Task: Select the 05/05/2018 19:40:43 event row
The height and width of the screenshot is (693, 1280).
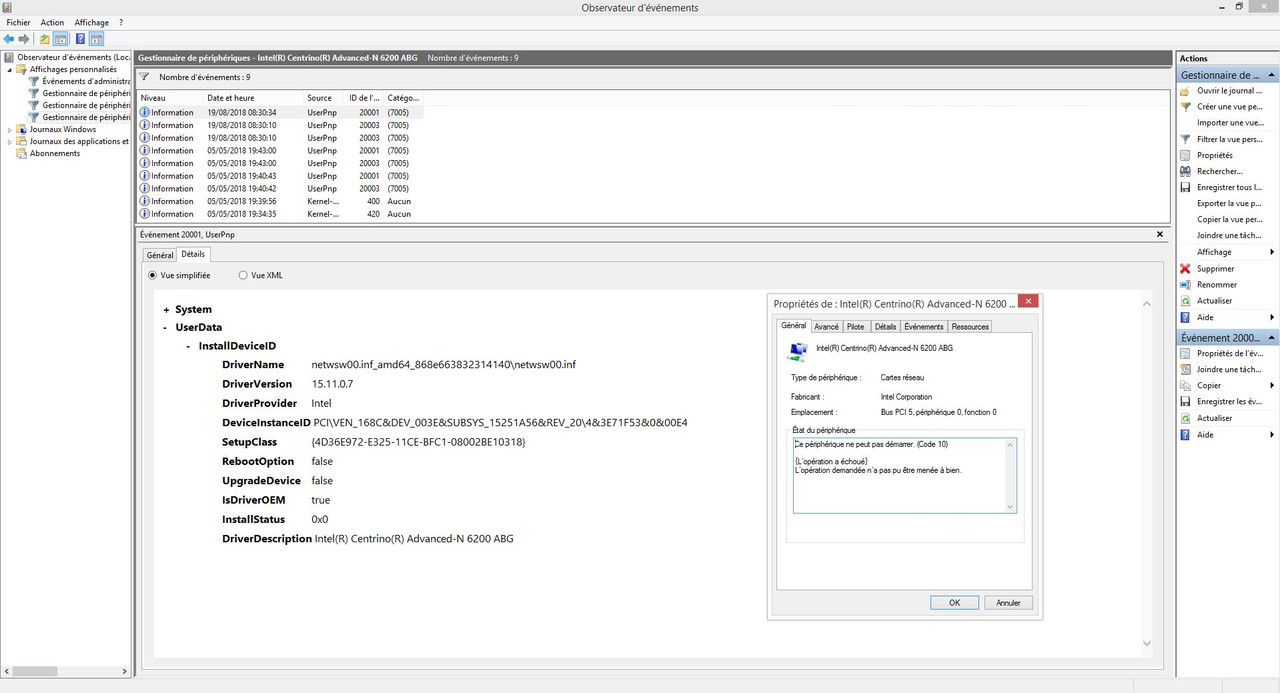Action: pyautogui.click(x=280, y=176)
